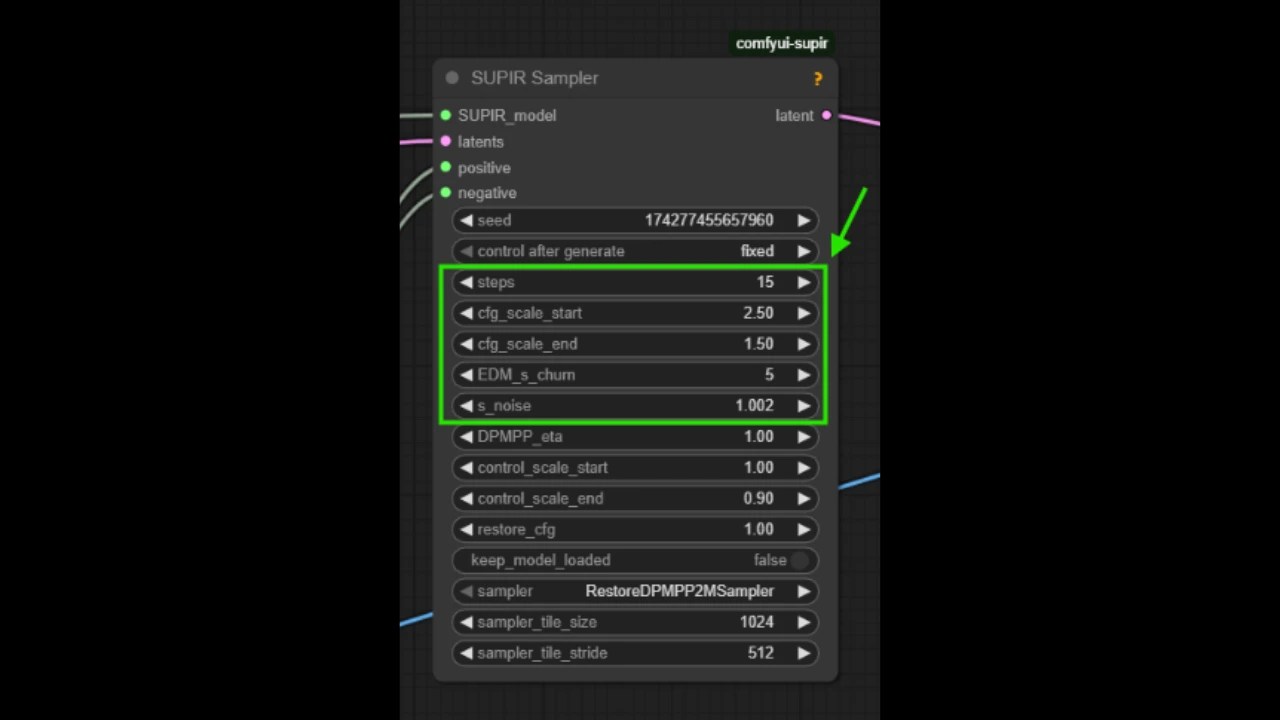1280x720 pixels.
Task: Collapse the node via the title circle
Action: click(452, 78)
